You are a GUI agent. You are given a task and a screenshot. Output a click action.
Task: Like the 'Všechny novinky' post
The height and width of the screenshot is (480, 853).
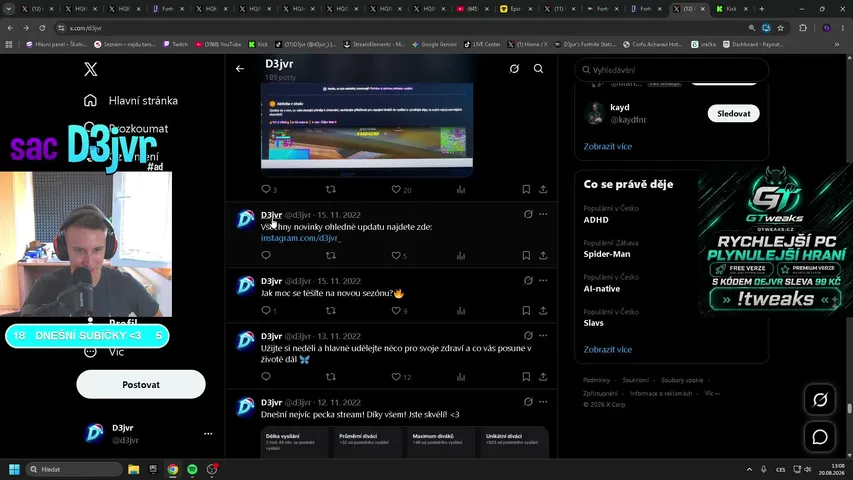tap(396, 255)
